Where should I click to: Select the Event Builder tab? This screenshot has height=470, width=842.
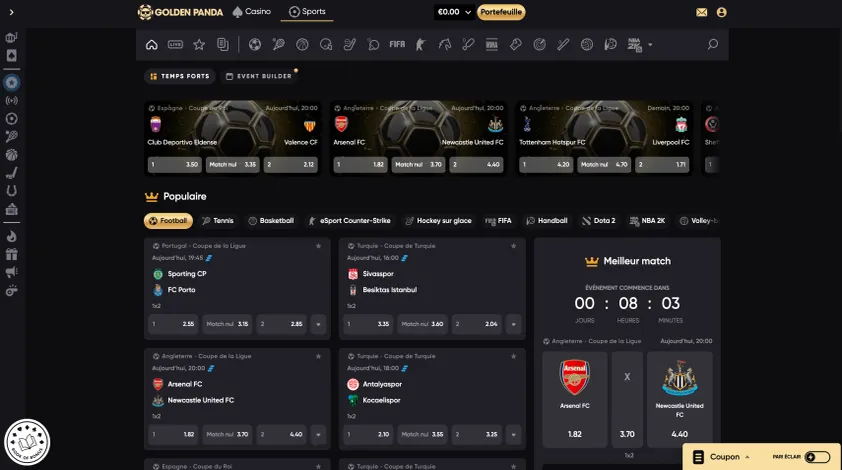click(259, 76)
